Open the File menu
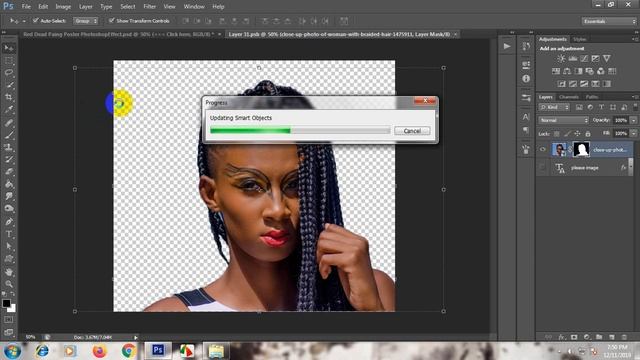The image size is (640, 360). (x=26, y=7)
